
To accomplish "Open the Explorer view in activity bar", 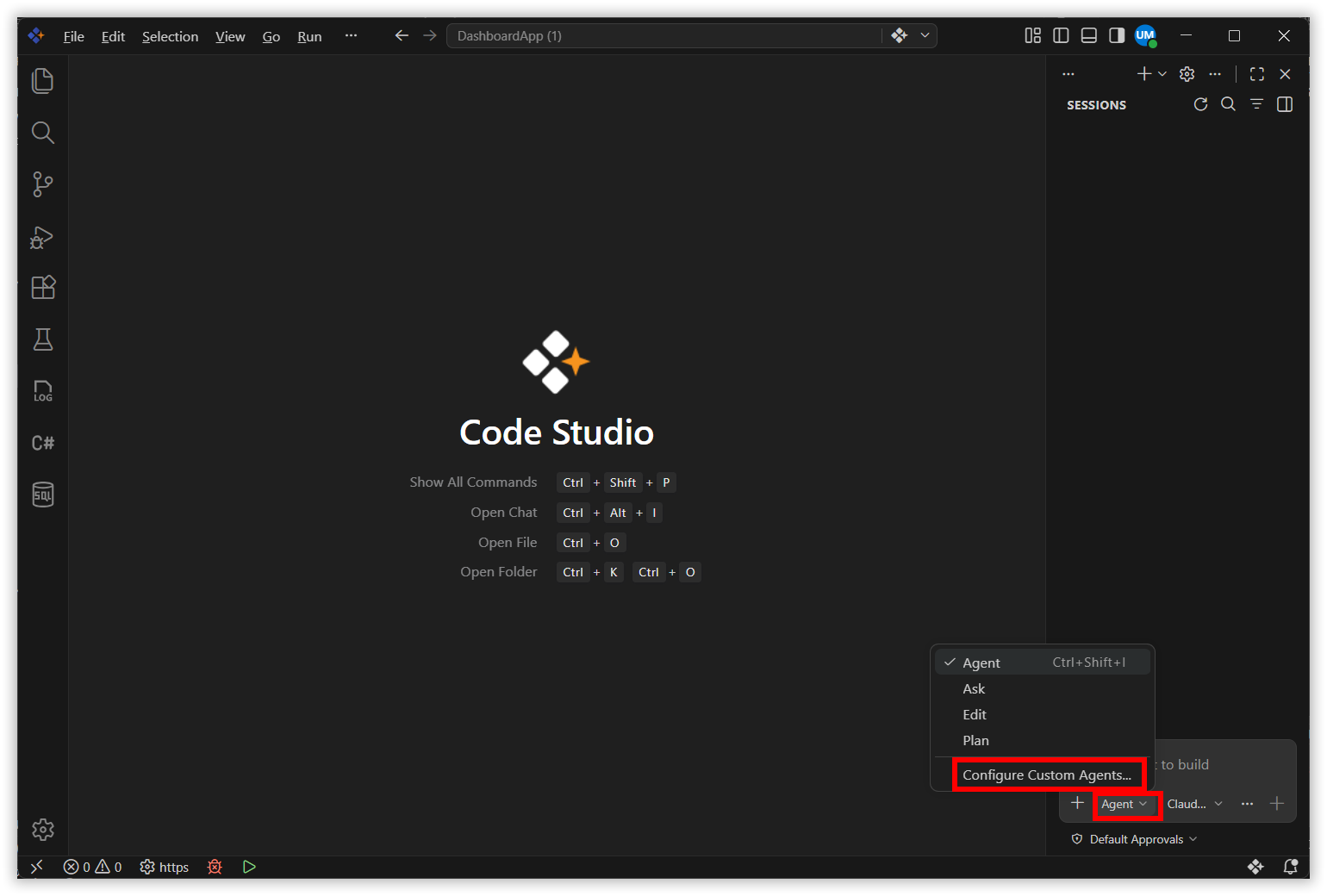I will coord(42,81).
